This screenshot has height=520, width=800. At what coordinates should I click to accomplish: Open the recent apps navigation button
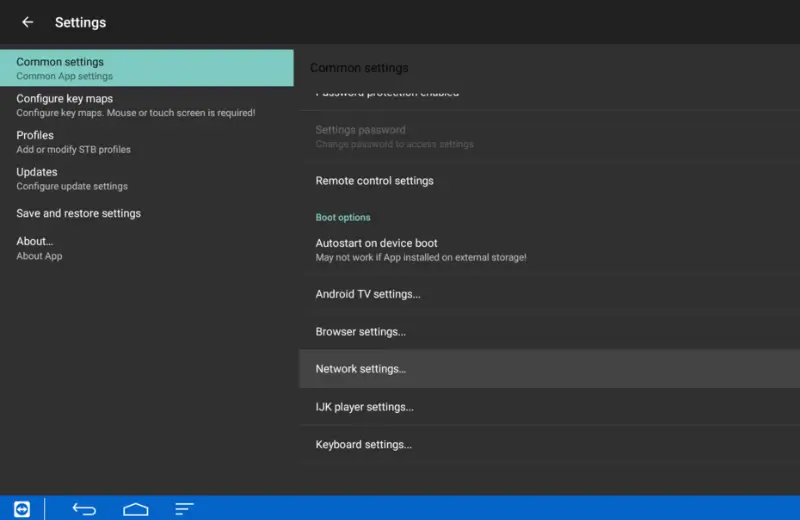[184, 508]
